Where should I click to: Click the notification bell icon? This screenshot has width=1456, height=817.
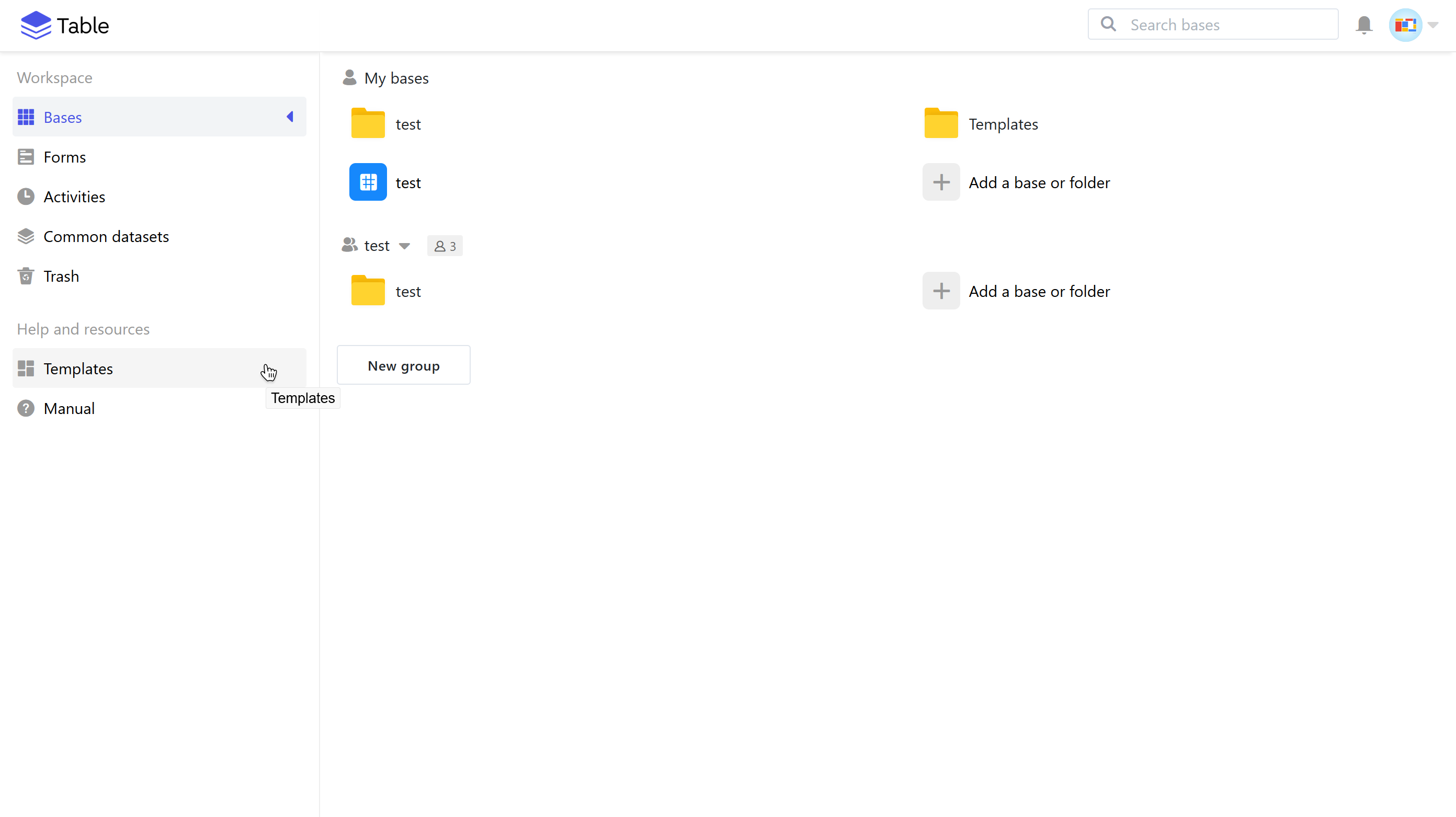tap(1363, 25)
